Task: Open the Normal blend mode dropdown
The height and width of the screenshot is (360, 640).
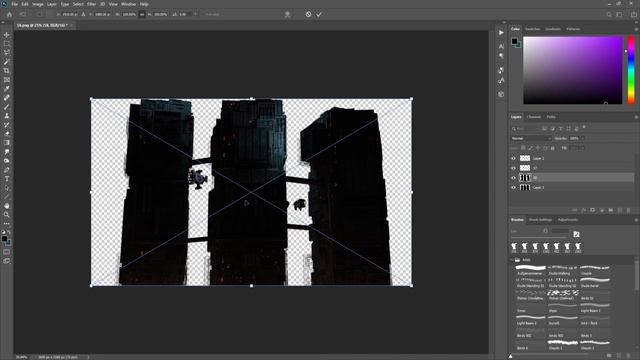Action: [x=531, y=138]
